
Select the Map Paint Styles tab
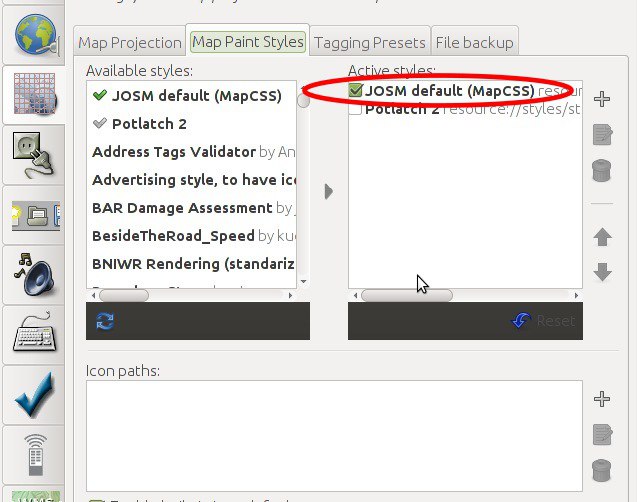[248, 42]
